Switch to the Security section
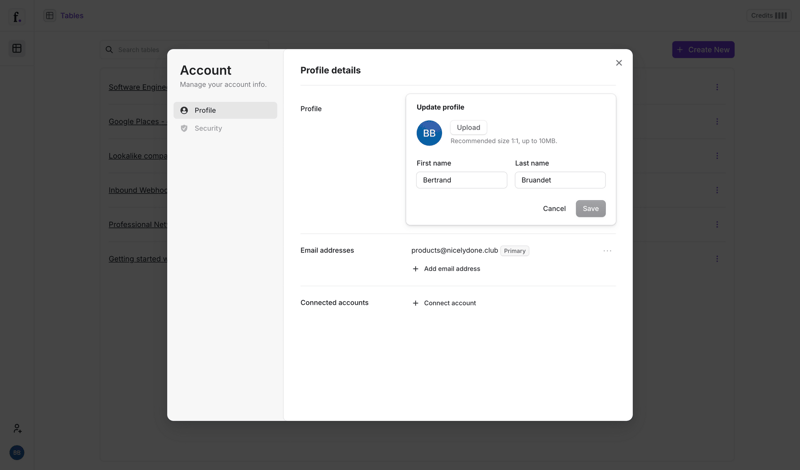 [225, 128]
